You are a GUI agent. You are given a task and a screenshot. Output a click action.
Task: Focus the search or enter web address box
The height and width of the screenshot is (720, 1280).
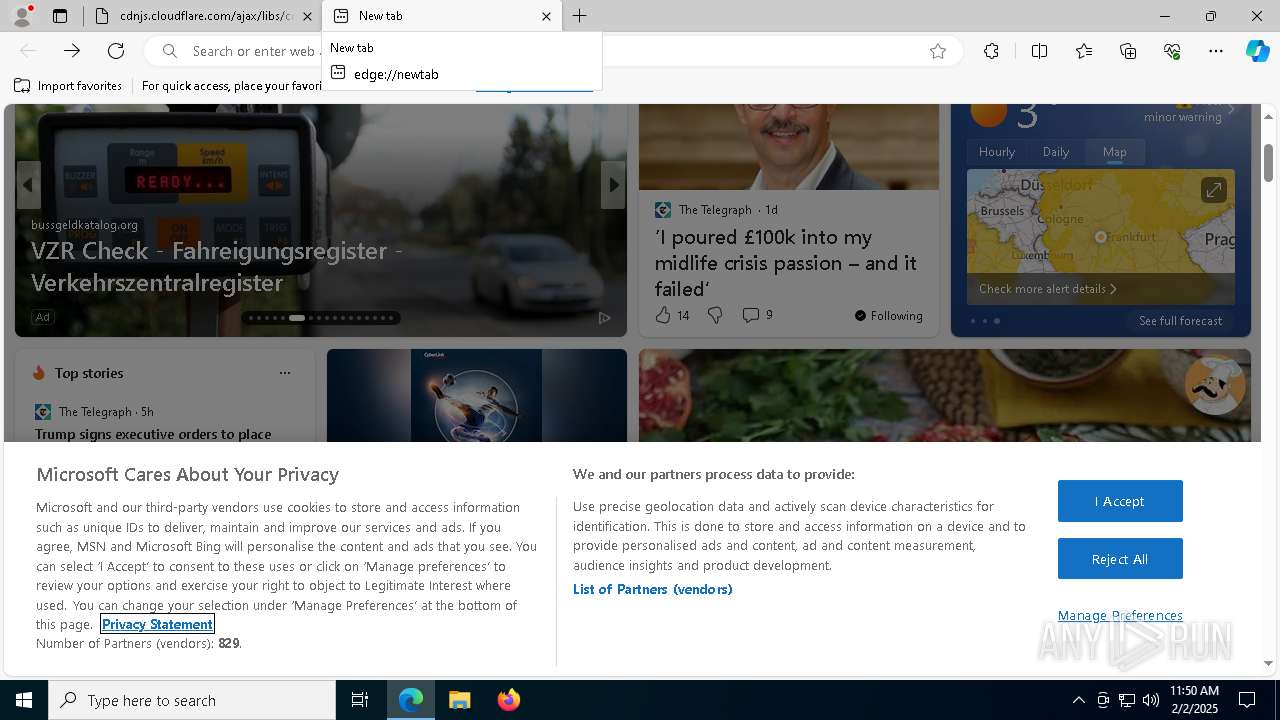coord(555,51)
